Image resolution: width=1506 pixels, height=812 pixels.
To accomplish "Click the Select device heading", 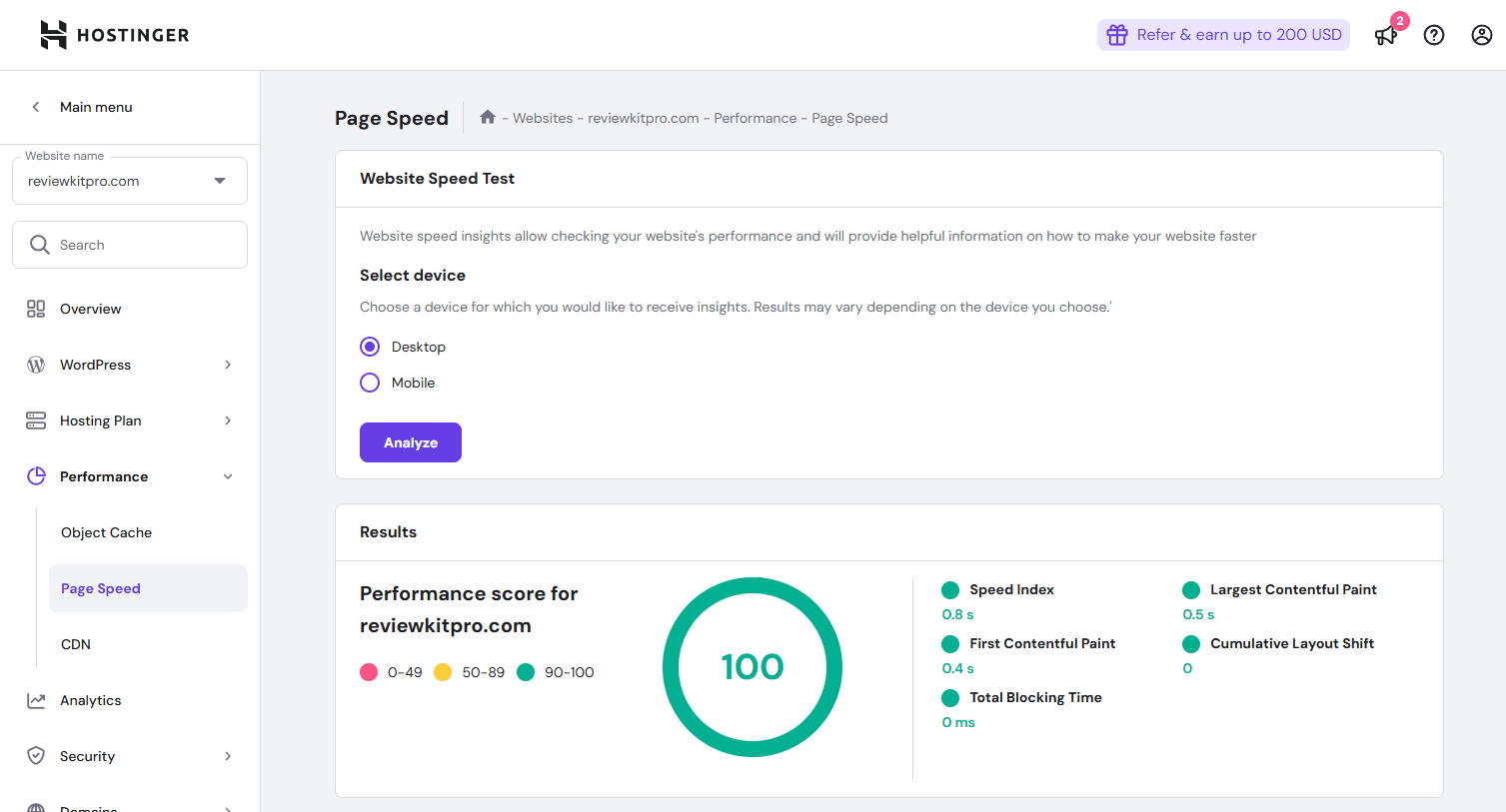I will tap(413, 275).
